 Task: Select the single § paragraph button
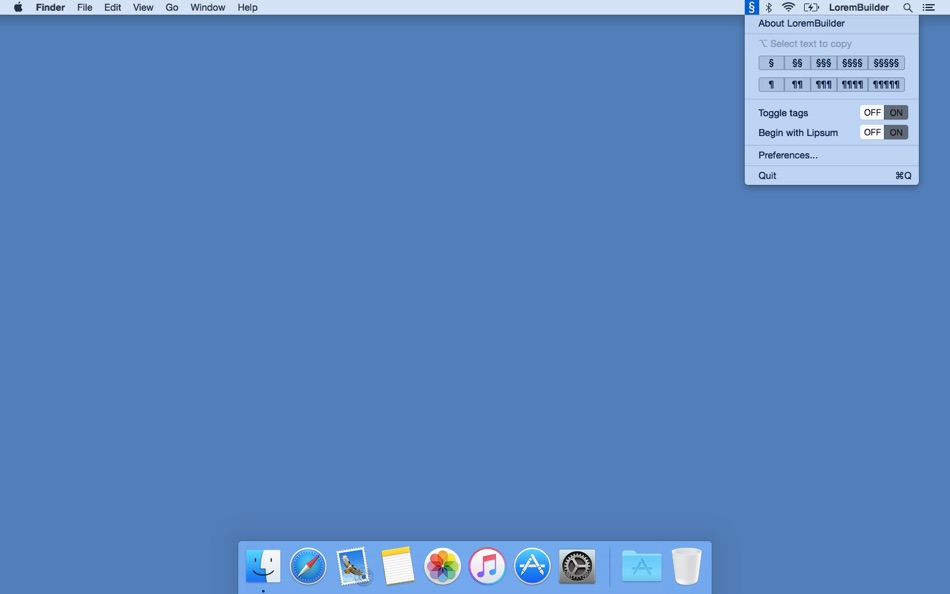click(770, 62)
